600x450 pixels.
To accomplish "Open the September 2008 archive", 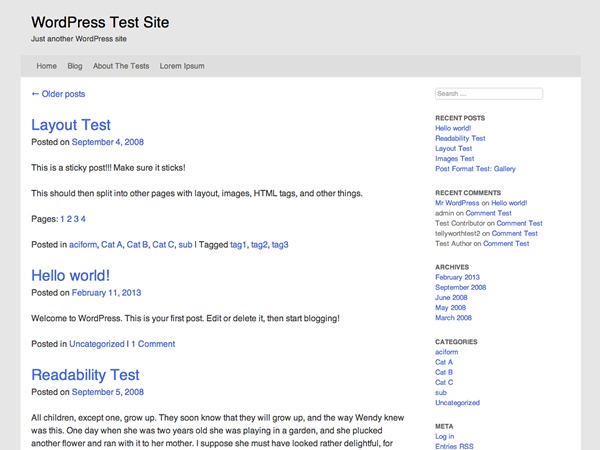I will tap(460, 287).
